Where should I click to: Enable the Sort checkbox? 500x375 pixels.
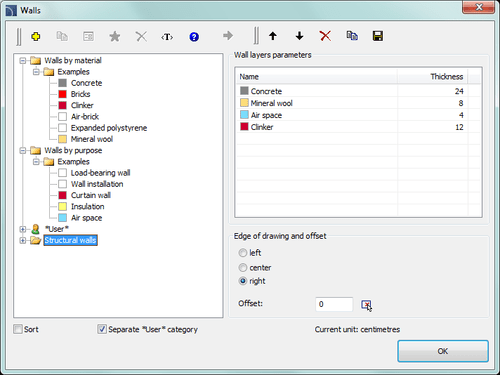click(18, 329)
